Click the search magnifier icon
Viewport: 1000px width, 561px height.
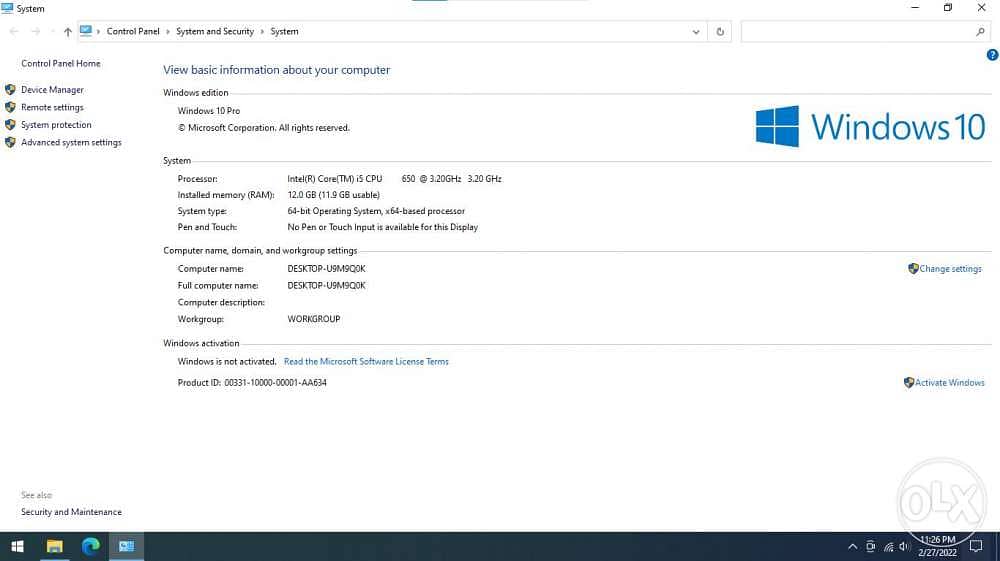(980, 31)
